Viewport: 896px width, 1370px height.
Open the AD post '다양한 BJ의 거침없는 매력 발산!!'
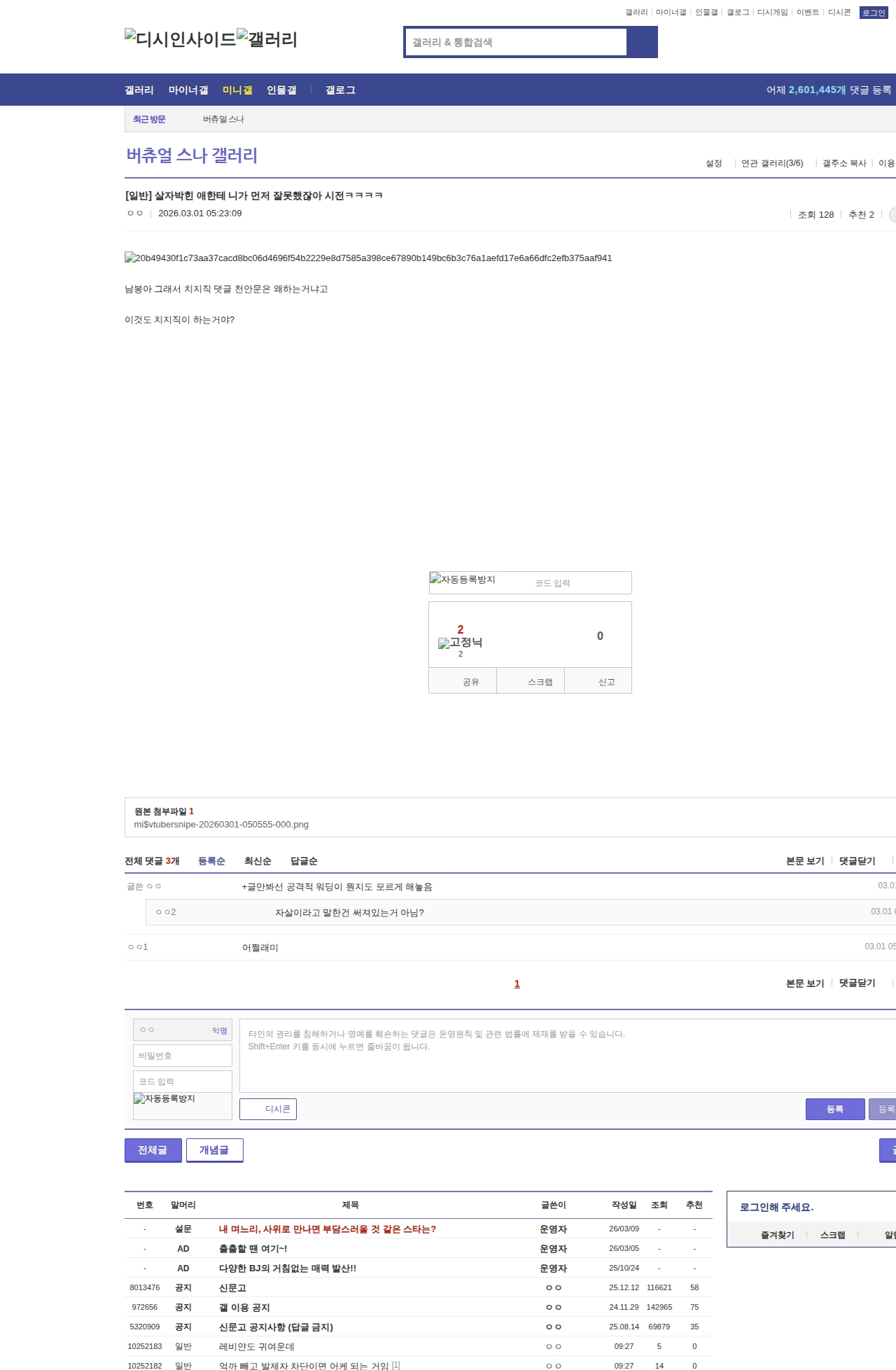288,1268
